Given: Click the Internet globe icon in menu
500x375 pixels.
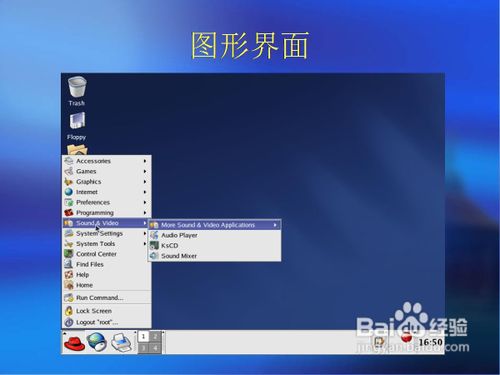Looking at the screenshot, I should point(69,192).
